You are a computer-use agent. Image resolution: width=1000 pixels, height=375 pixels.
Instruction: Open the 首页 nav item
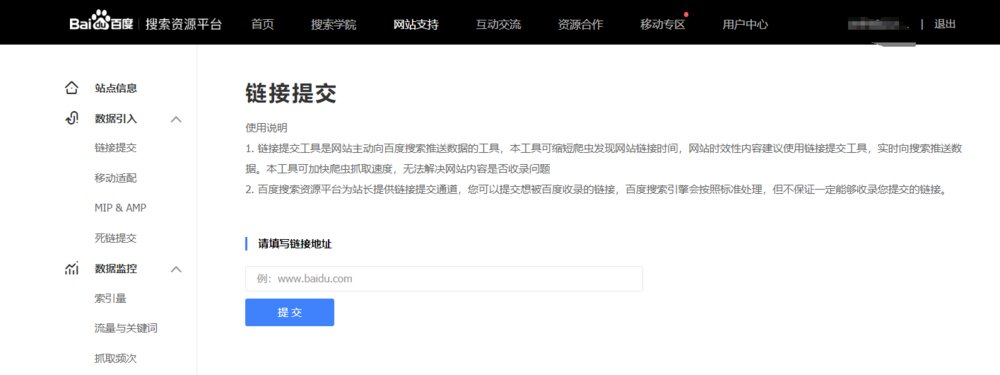pyautogui.click(x=262, y=25)
